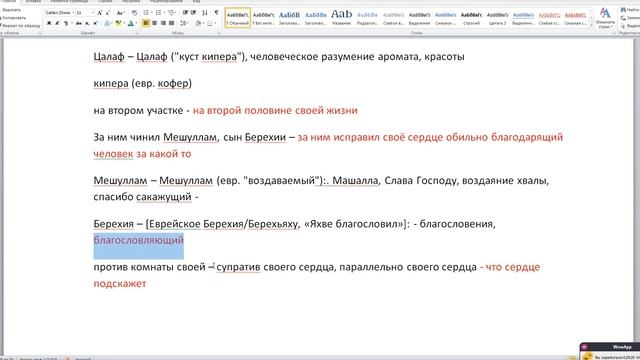This screenshot has width=640, height=360.
Task: Align text to the right
Action: click(x=163, y=23)
